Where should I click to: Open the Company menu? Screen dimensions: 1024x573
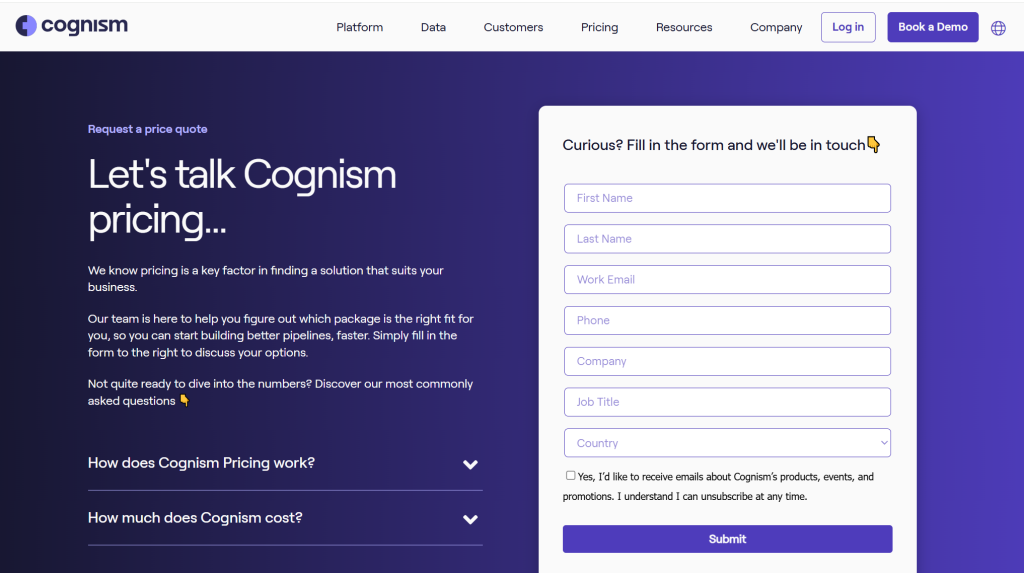[776, 27]
